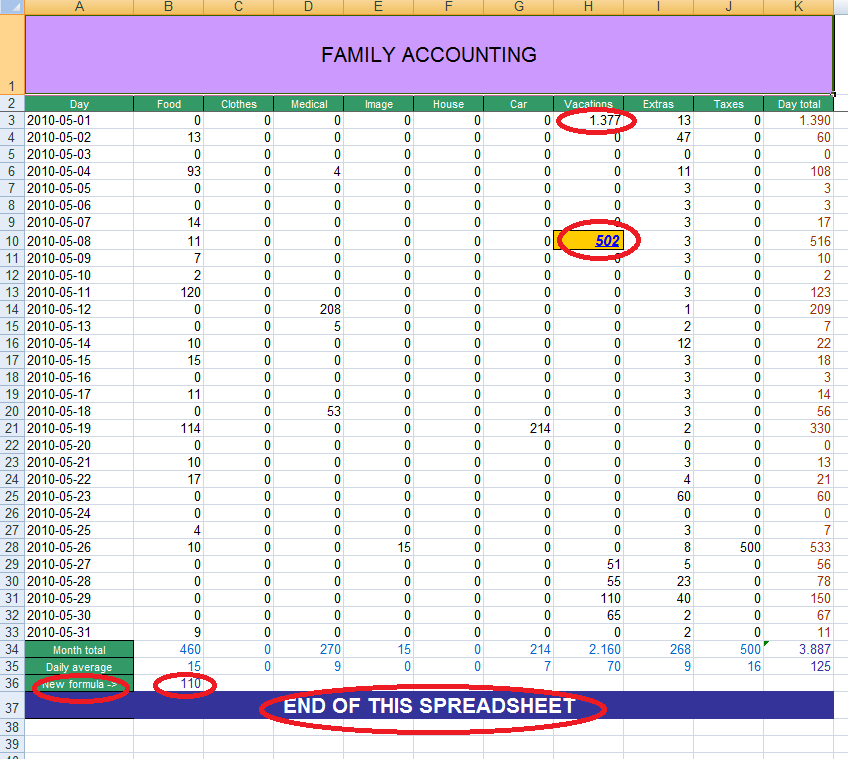Select date cell 2010-05-19
This screenshot has height=759, width=848.
(x=79, y=428)
